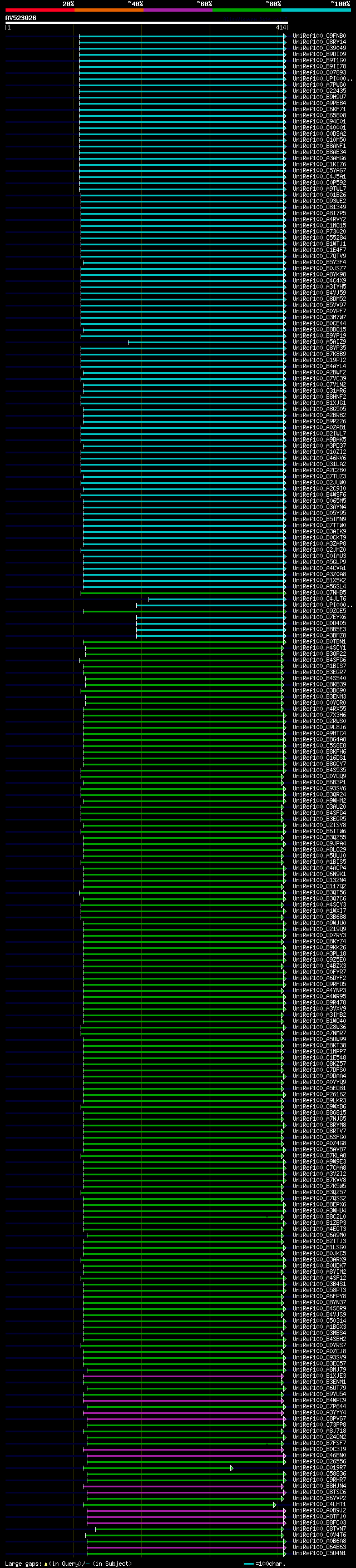Open hit UniRef100_A3BMZ8

[x=319, y=635]
